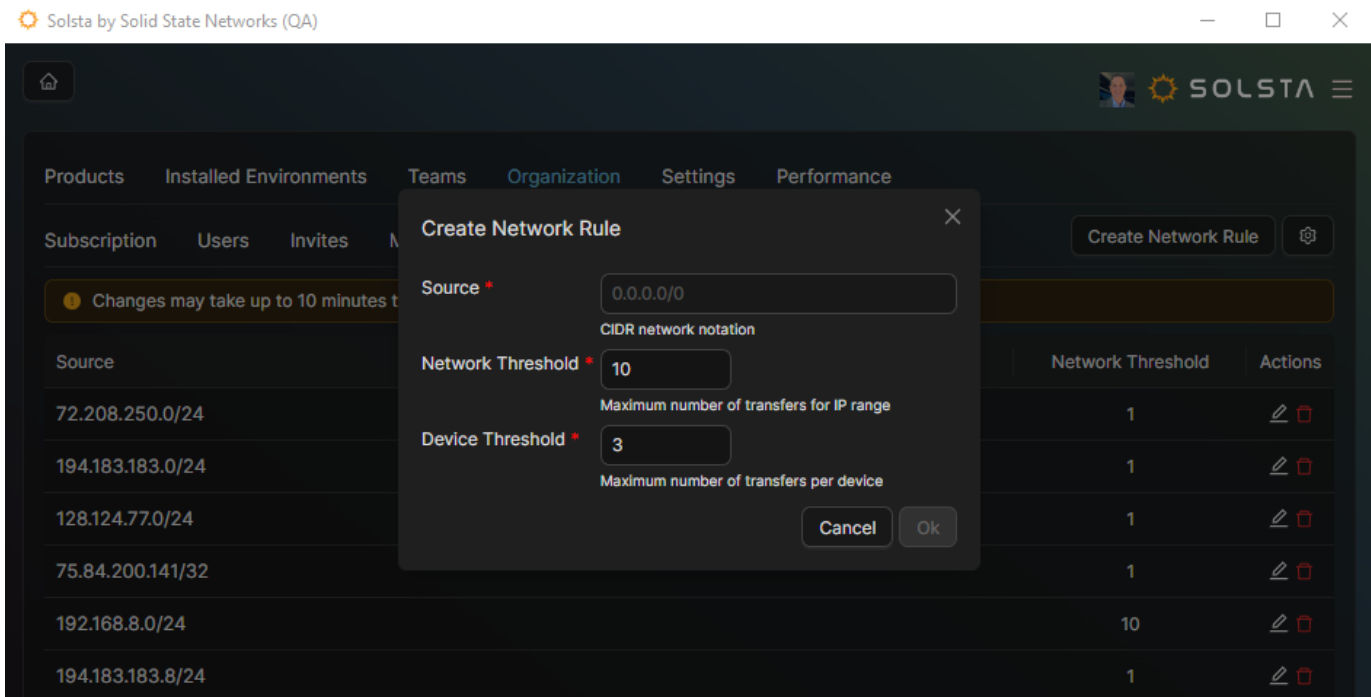
Task: Click the CIDR network notation hint
Action: [677, 329]
